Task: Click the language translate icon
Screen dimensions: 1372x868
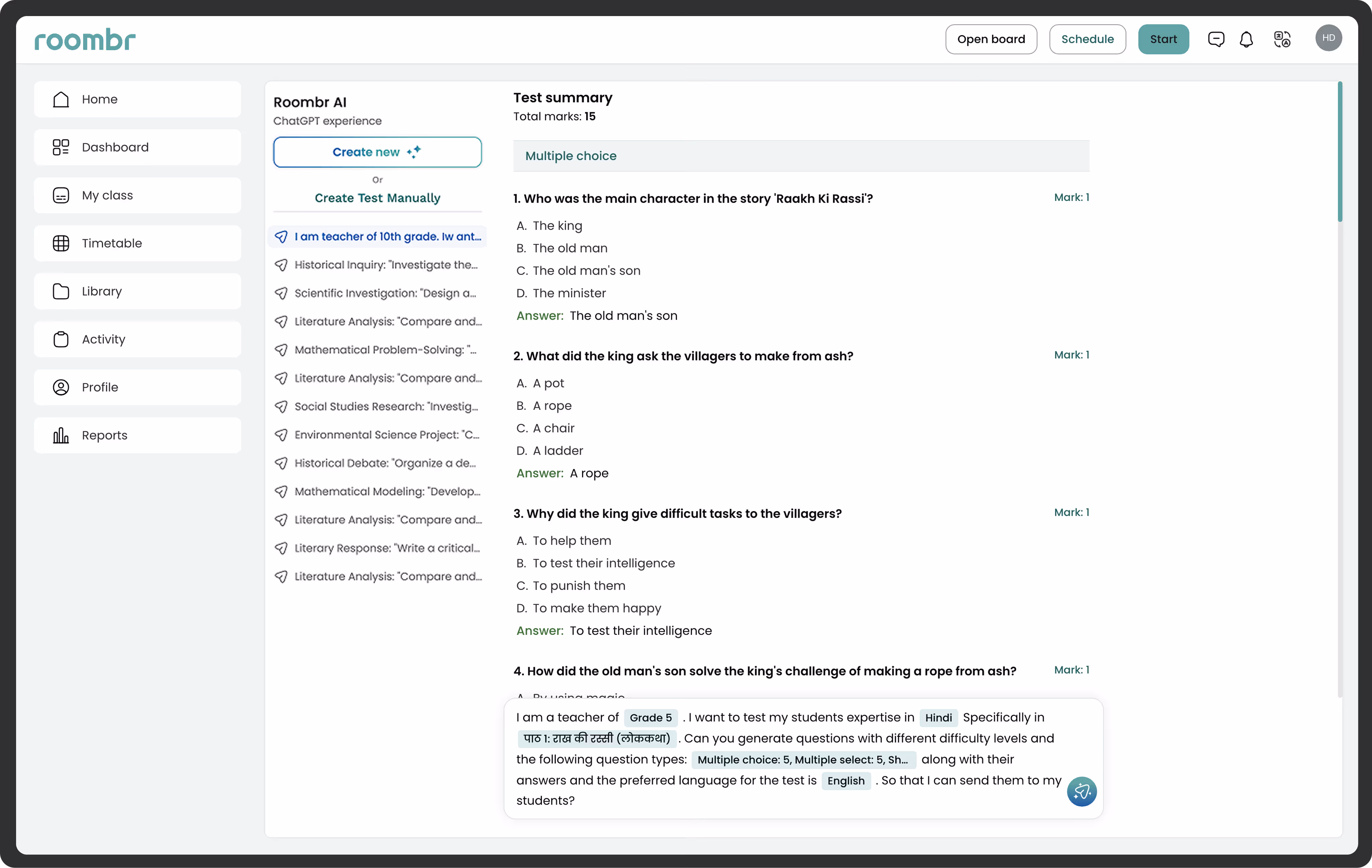Action: point(1282,39)
